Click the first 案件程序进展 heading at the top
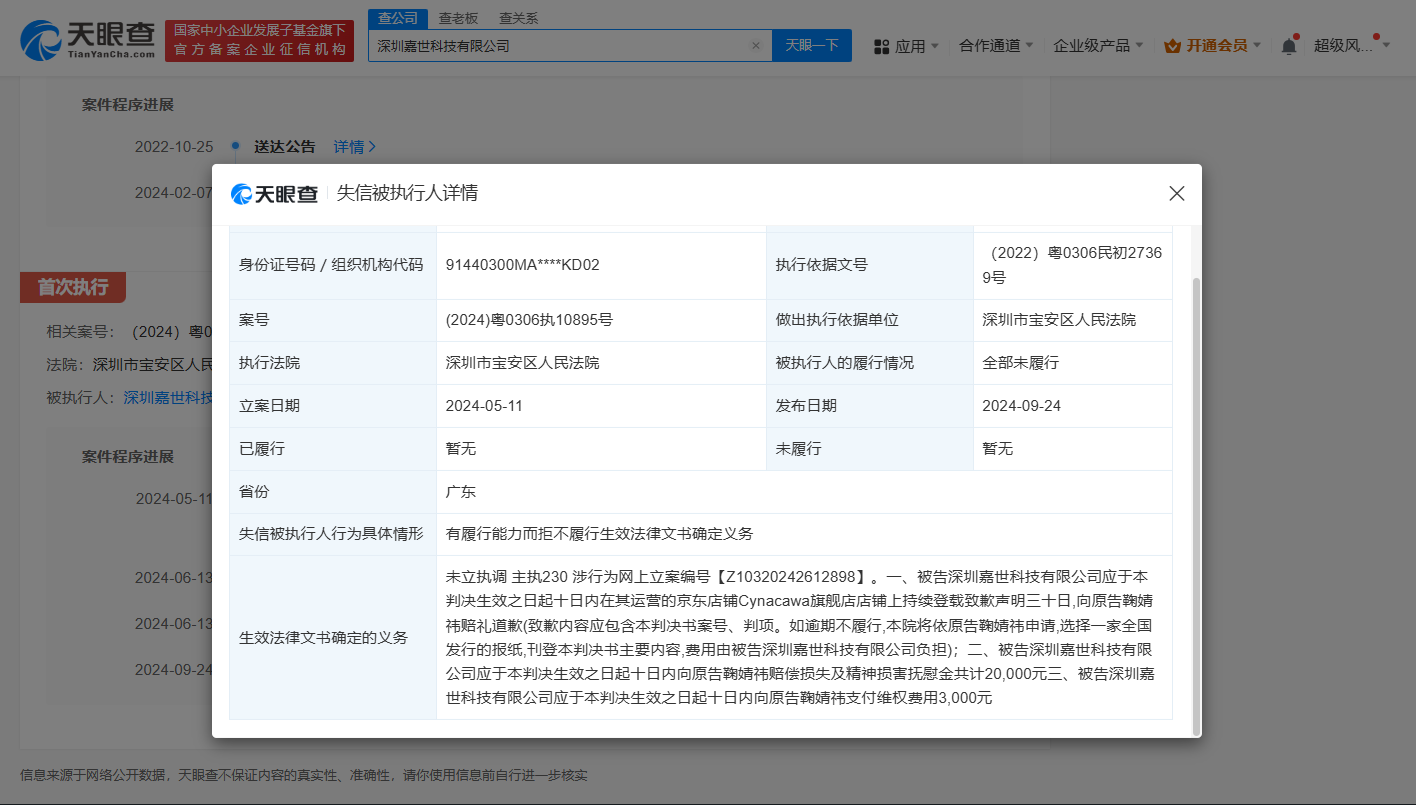Screen dimensions: 1416x805 [x=128, y=105]
